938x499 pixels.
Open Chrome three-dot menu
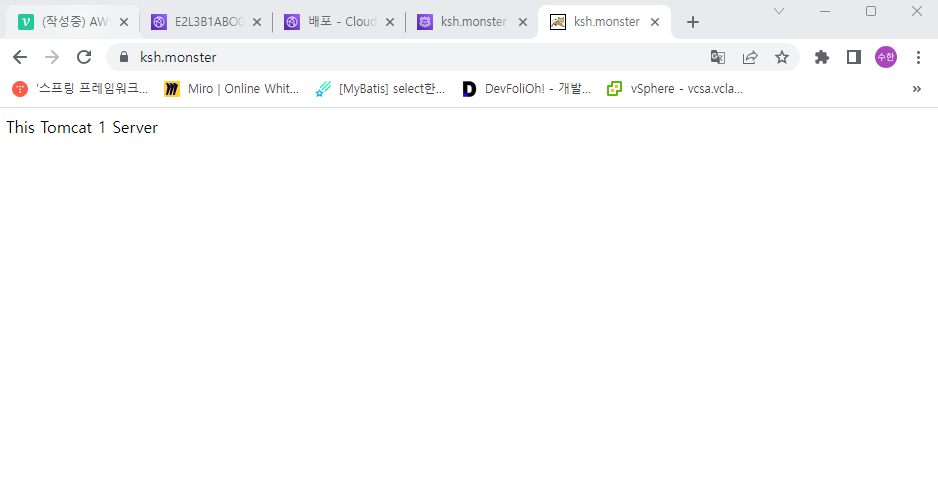[918, 57]
